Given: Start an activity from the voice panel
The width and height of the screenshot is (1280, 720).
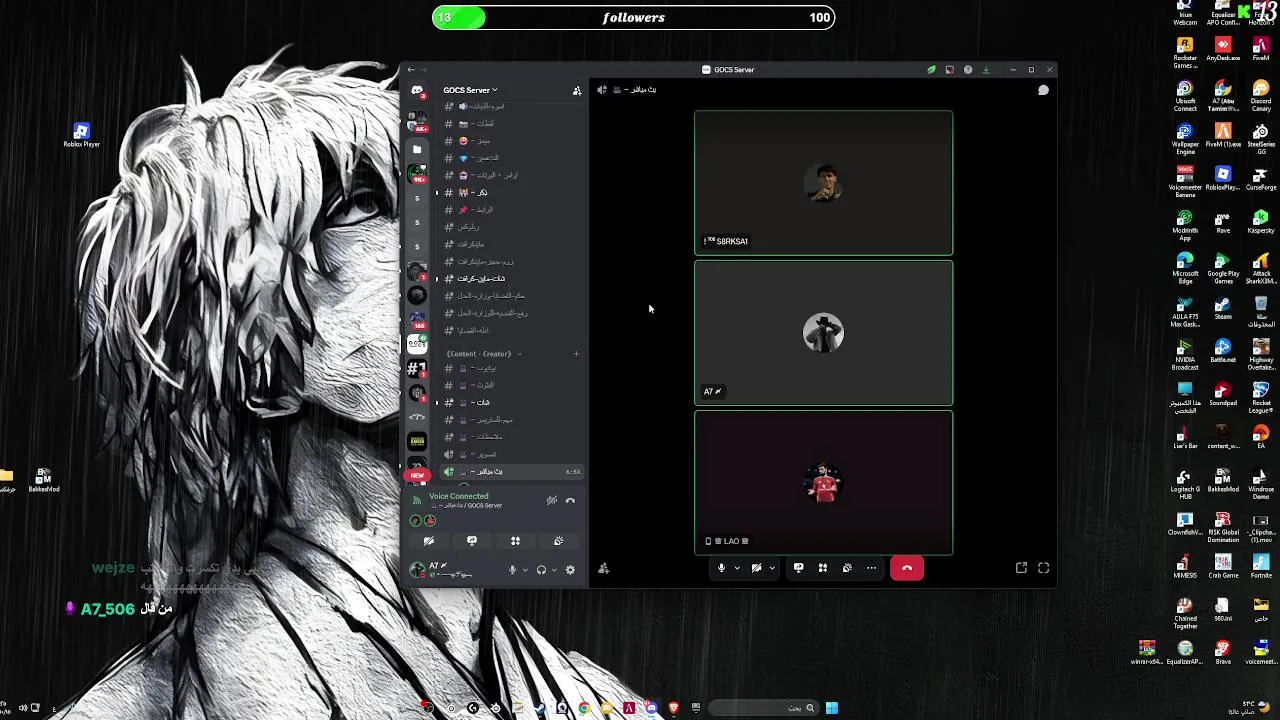Looking at the screenshot, I should coord(515,541).
